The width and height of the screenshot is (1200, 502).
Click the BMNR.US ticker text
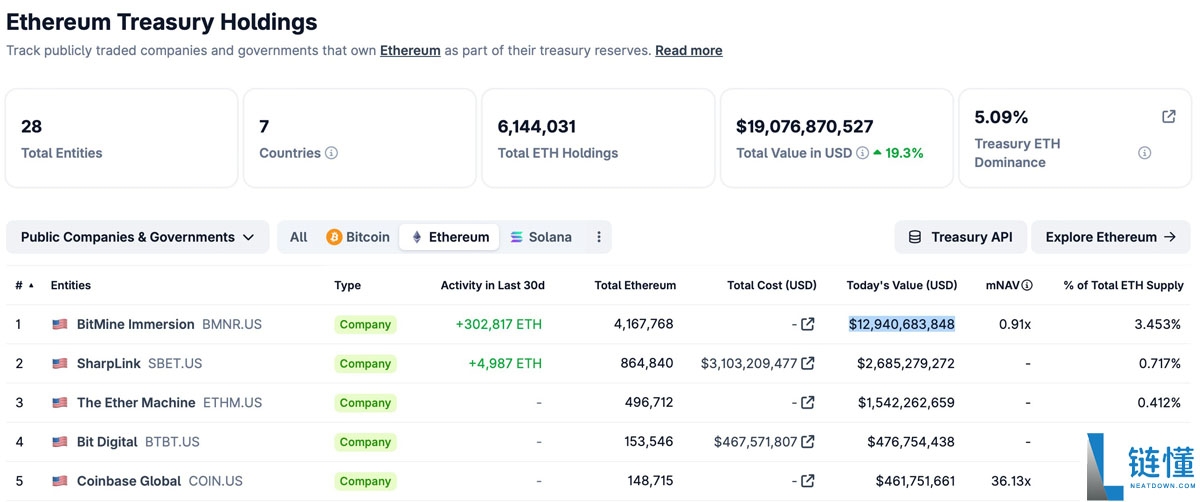pyautogui.click(x=232, y=324)
